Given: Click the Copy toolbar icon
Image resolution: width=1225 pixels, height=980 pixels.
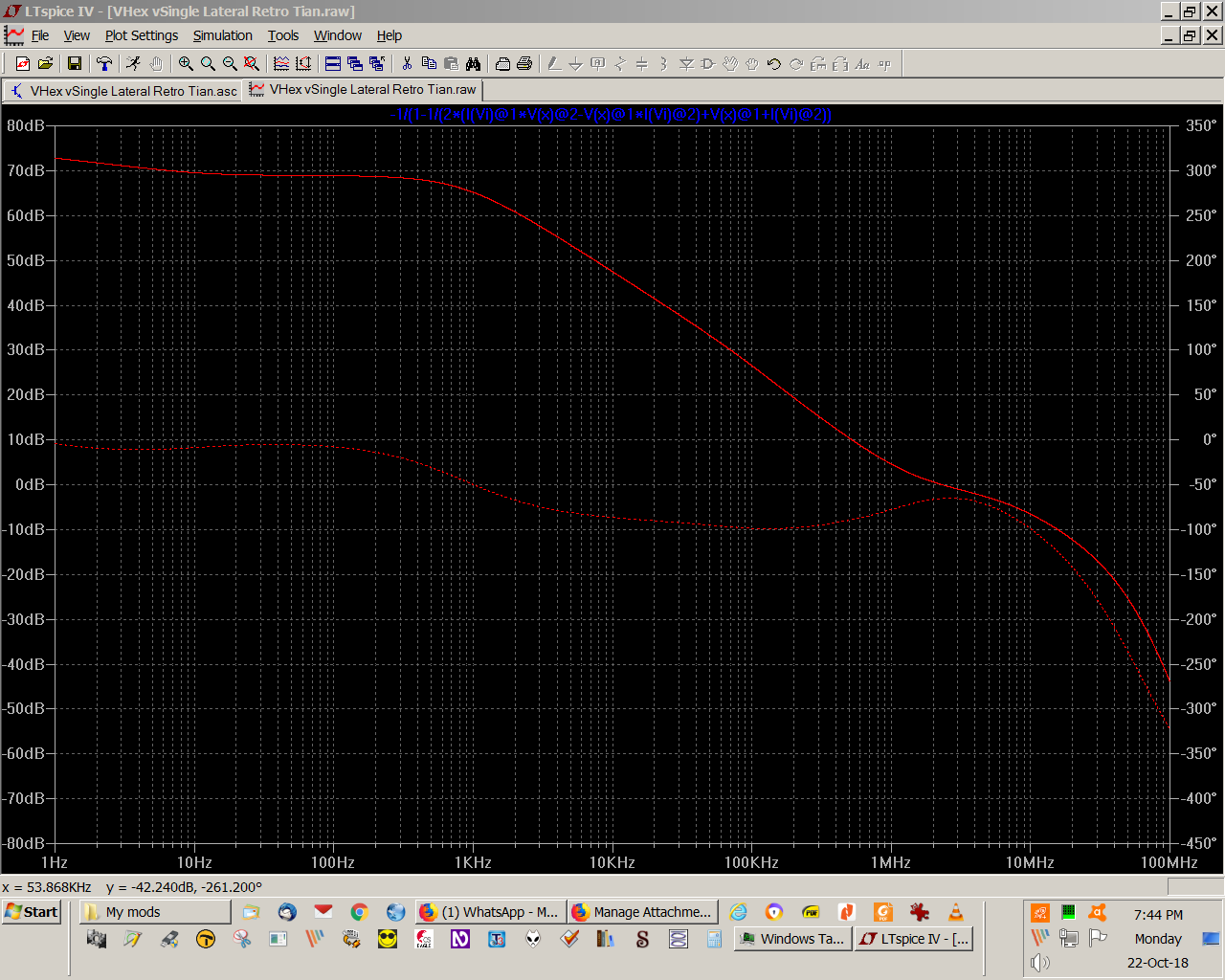Looking at the screenshot, I should point(429,64).
